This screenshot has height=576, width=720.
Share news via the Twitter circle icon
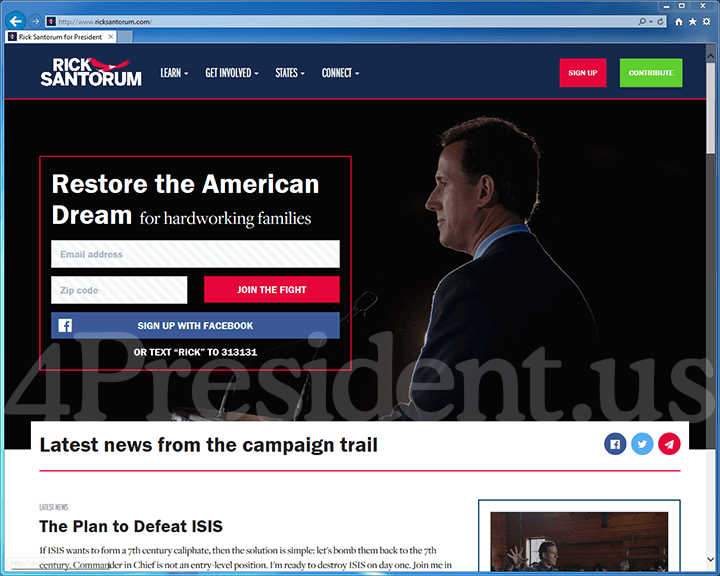642,444
